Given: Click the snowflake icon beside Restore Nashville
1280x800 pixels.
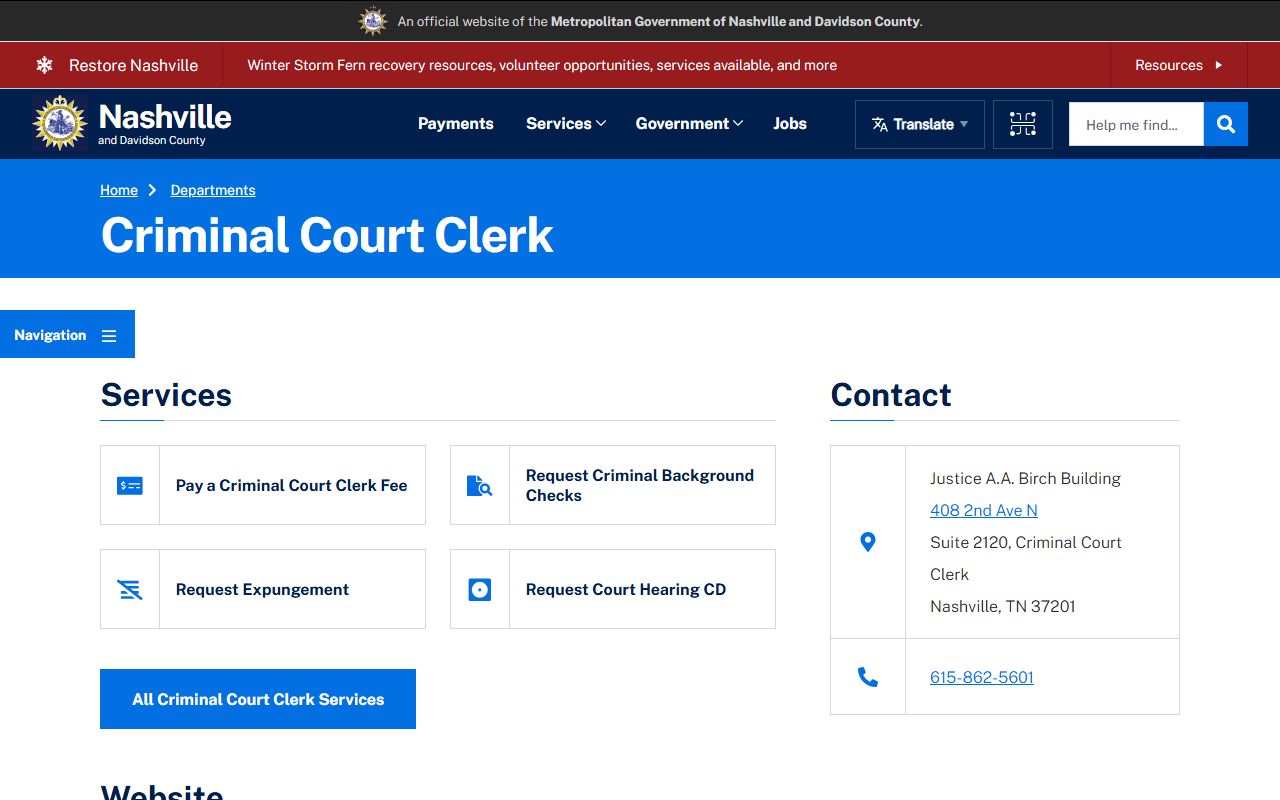Looking at the screenshot, I should (x=44, y=65).
